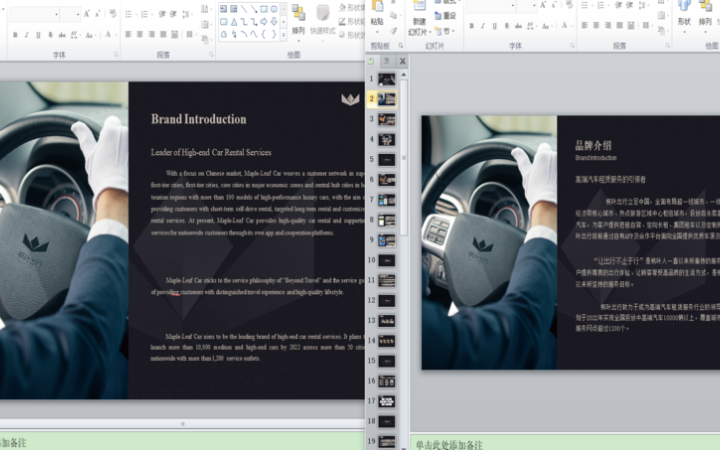Decrease indent level in left window
This screenshot has height=450, width=720.
162,14
